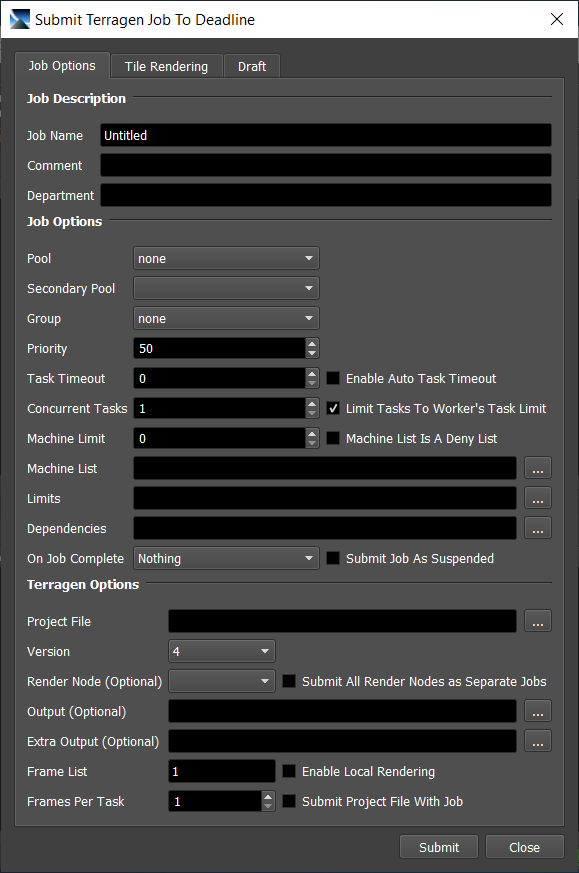Open the On Job Complete dropdown
This screenshot has width=579, height=873.
[x=226, y=558]
